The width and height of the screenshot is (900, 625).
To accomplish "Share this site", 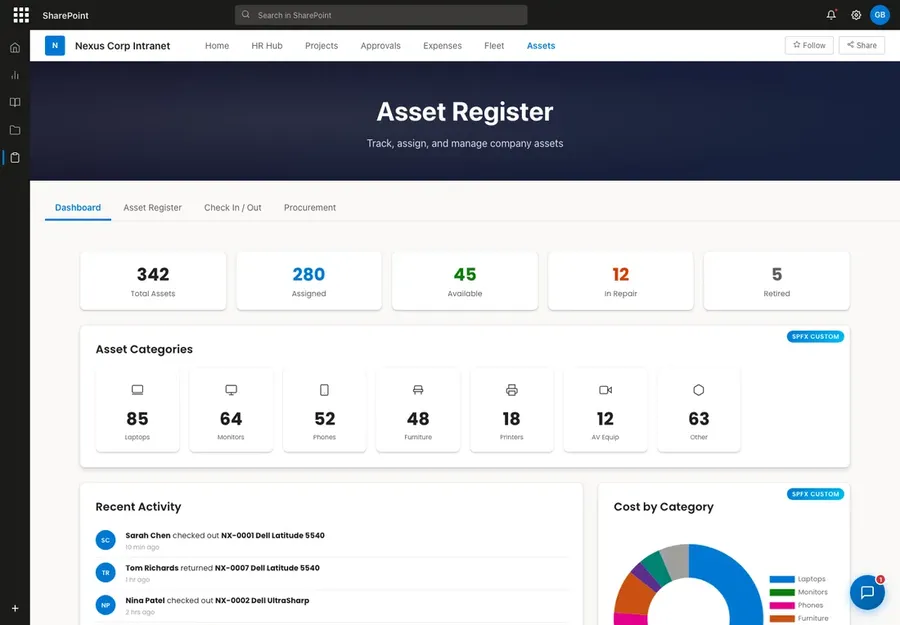I will tap(862, 45).
